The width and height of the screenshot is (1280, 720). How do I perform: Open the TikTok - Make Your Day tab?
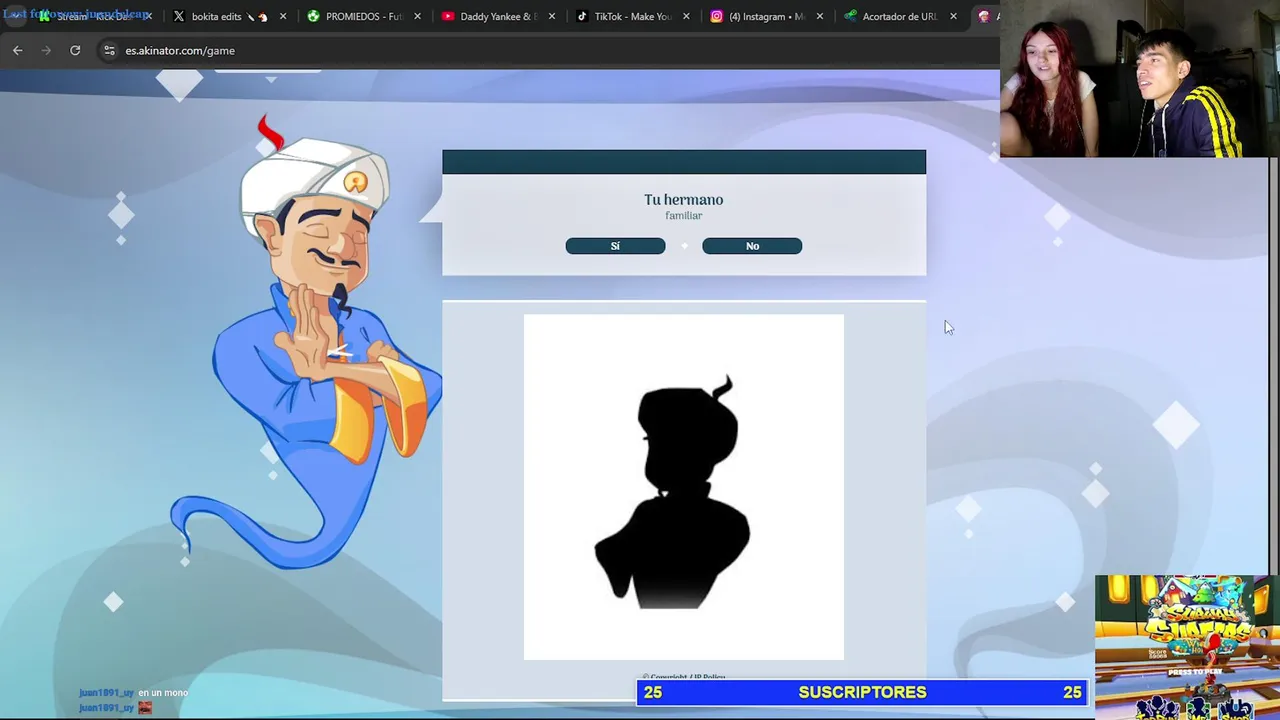[631, 16]
